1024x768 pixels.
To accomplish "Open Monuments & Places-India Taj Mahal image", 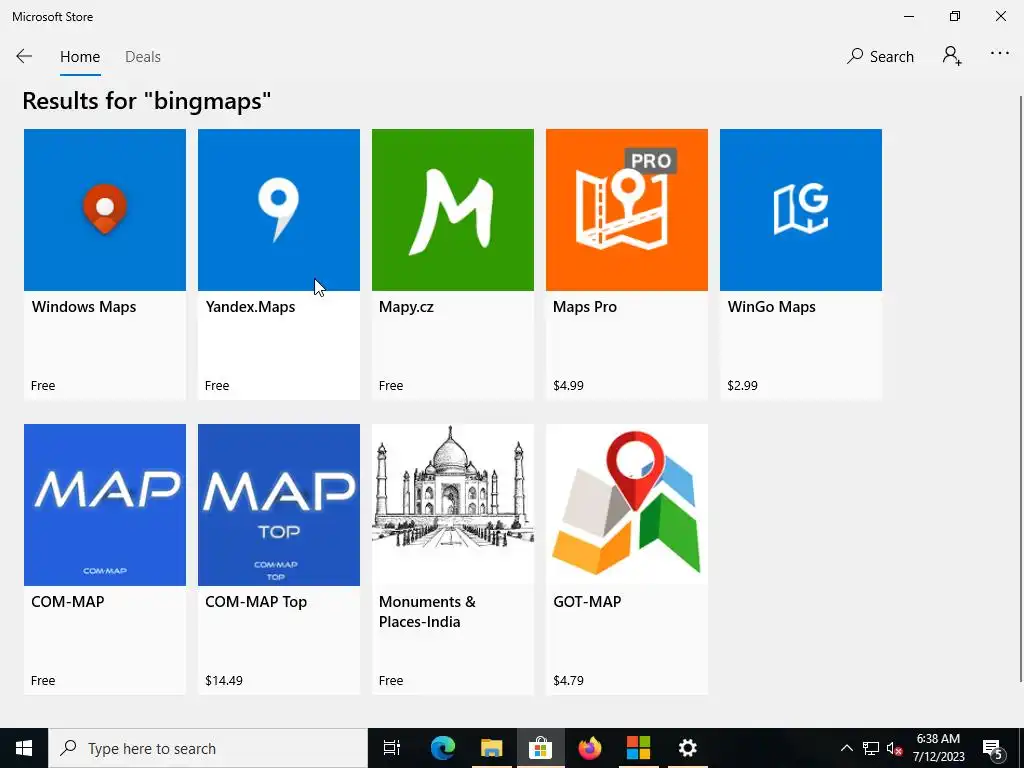I will [453, 505].
